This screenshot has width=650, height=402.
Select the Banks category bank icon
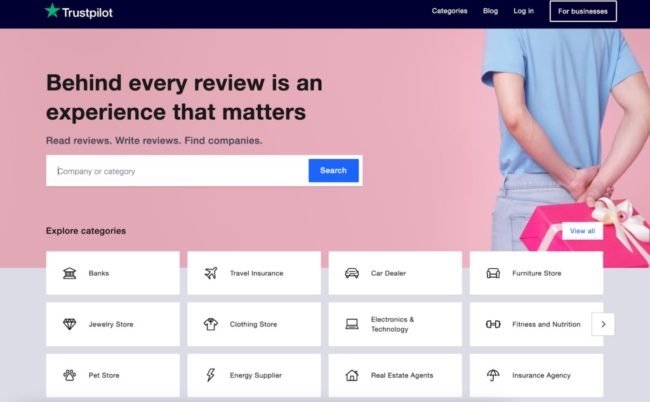[x=69, y=273]
